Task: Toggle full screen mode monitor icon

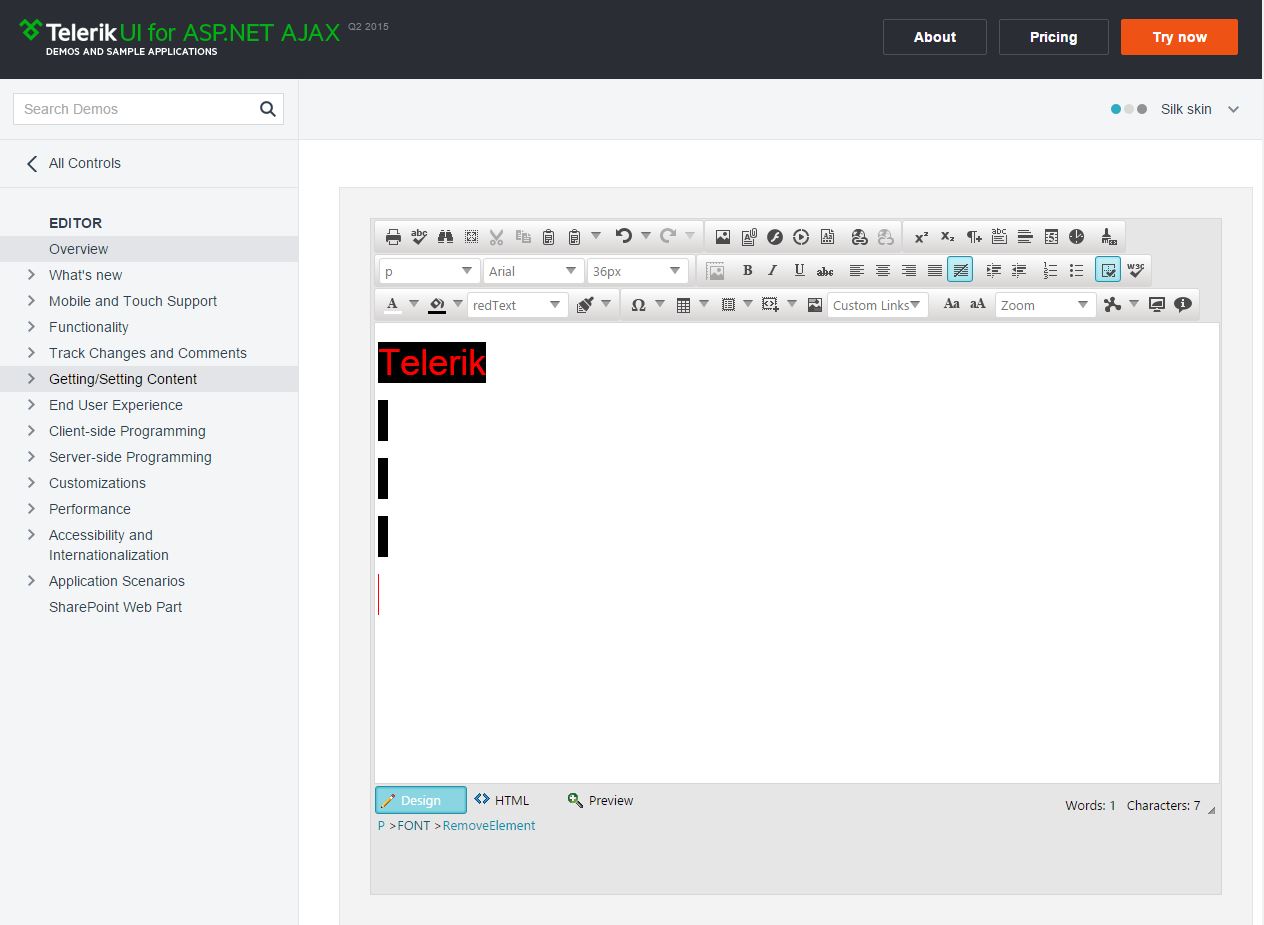Action: 1157,305
